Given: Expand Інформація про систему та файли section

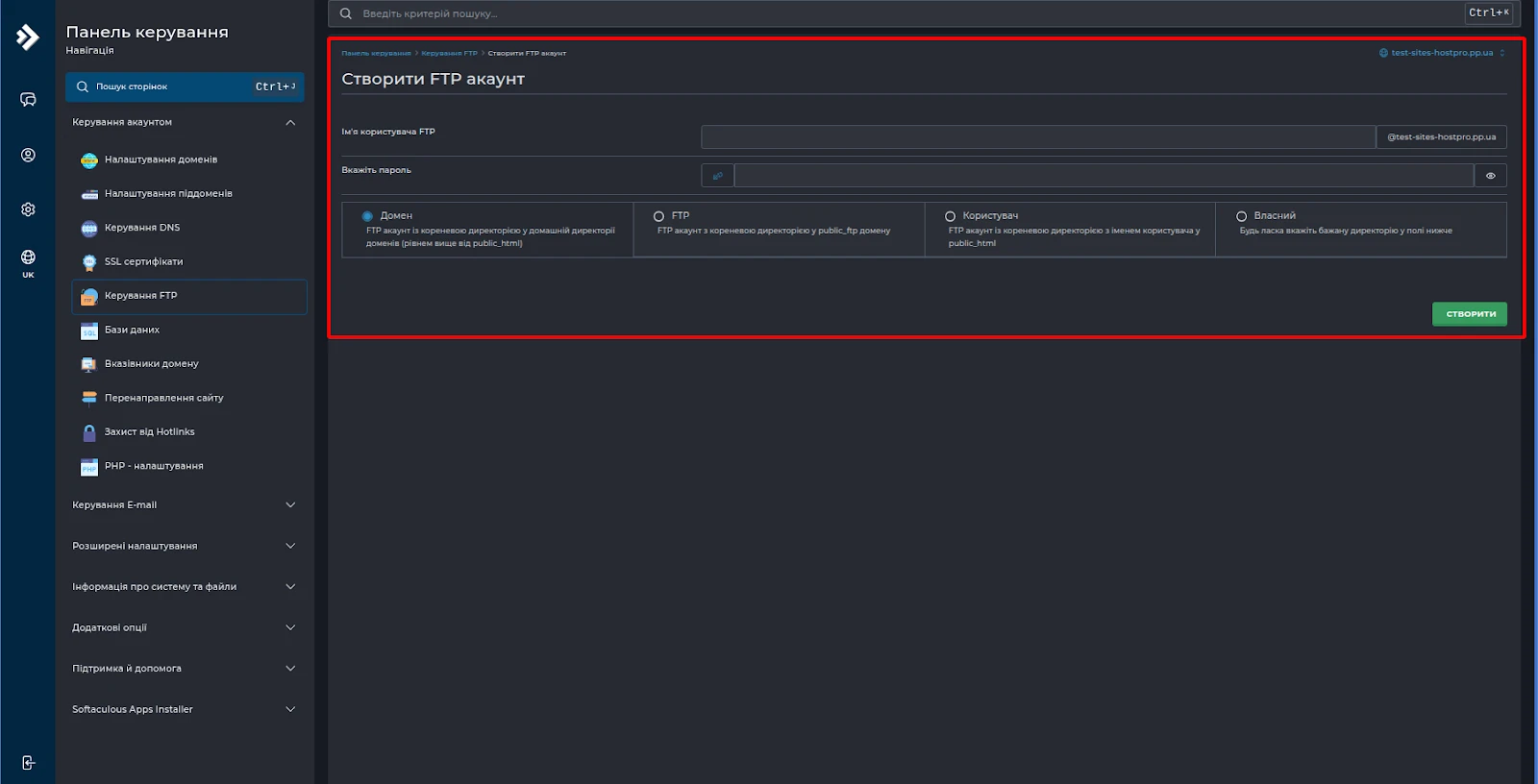Looking at the screenshot, I should pos(290,586).
